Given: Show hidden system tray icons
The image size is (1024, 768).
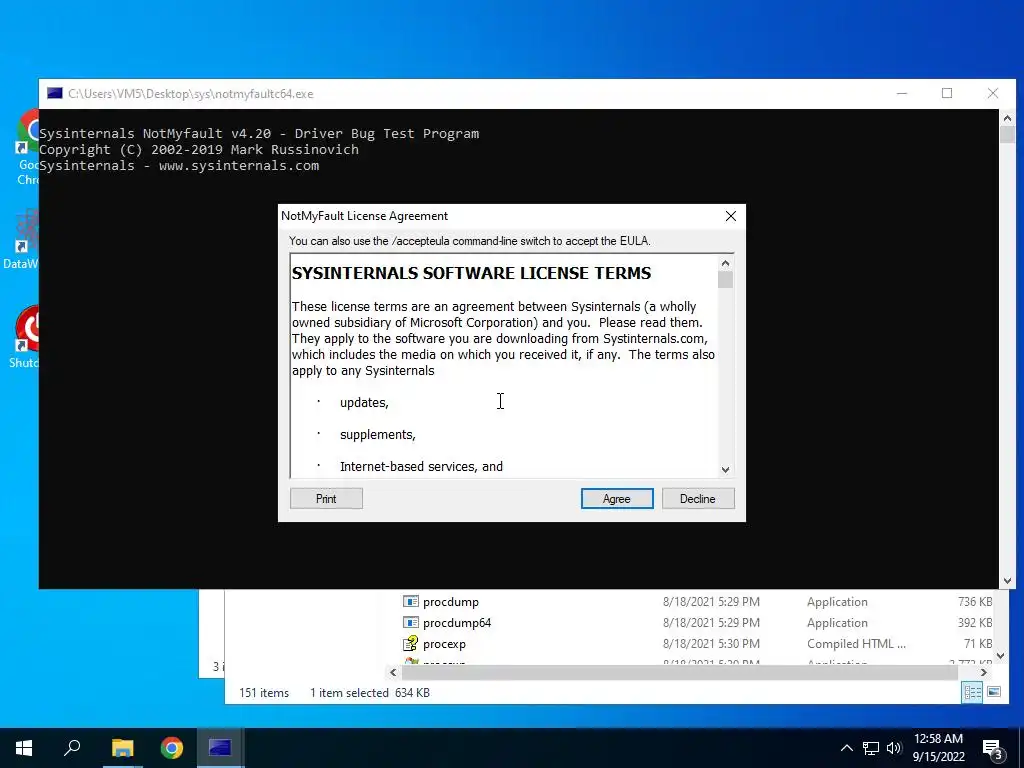Looking at the screenshot, I should [x=846, y=748].
